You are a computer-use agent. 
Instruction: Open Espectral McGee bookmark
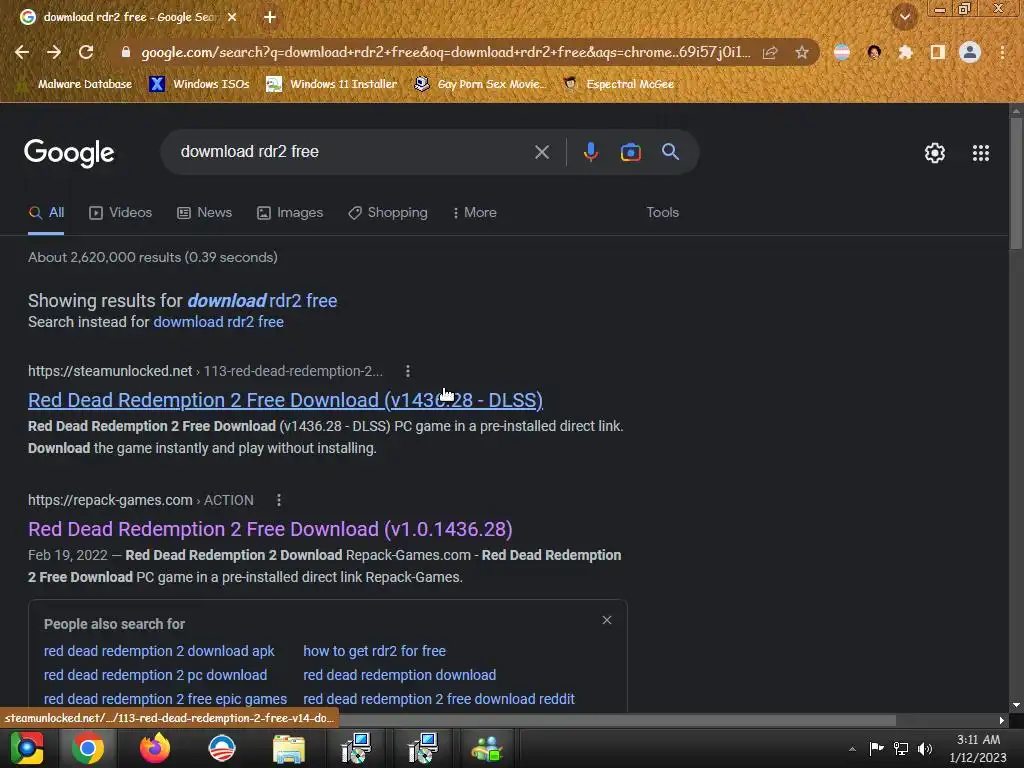point(619,84)
